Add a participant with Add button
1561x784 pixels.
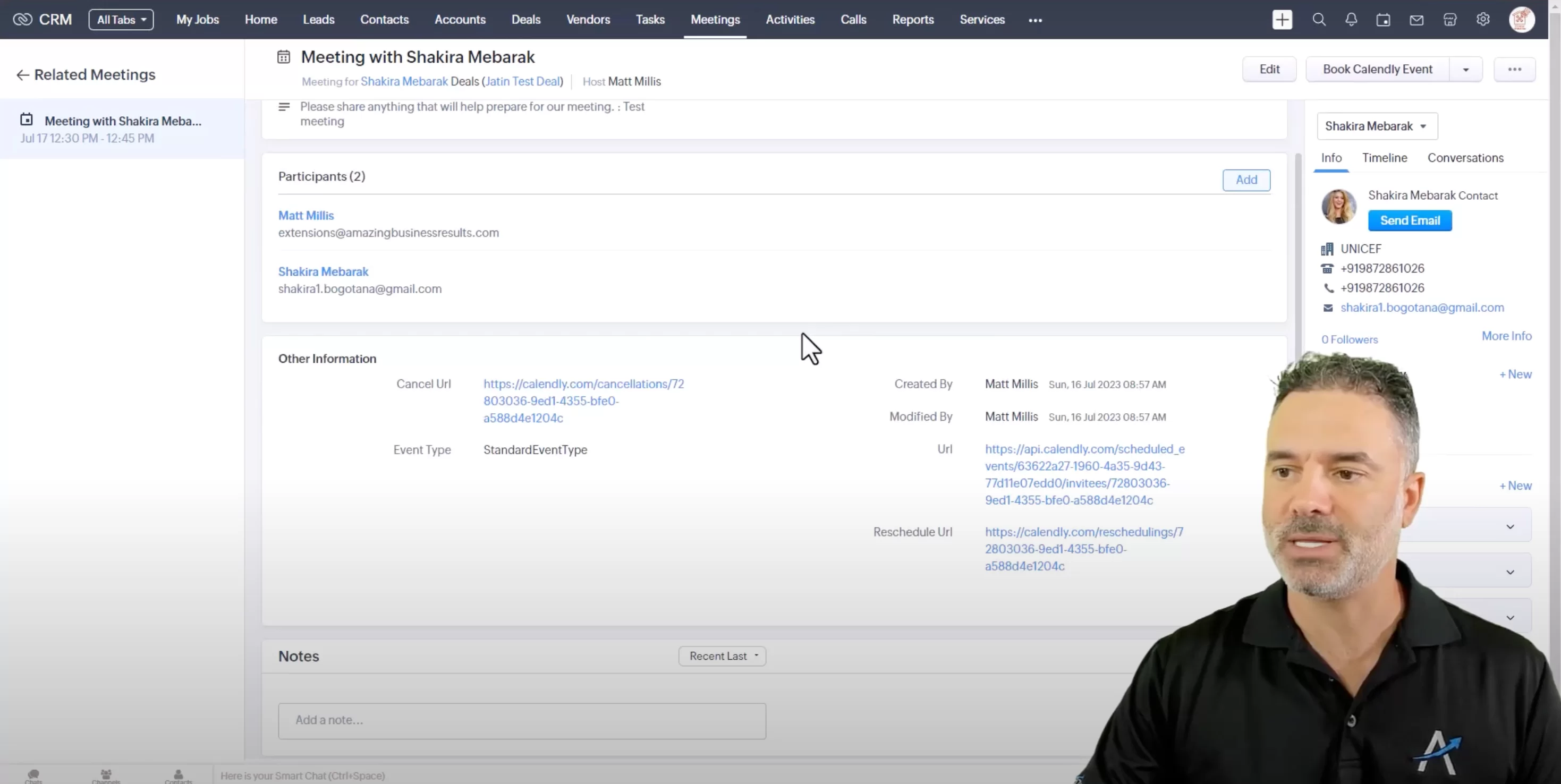pos(1246,180)
